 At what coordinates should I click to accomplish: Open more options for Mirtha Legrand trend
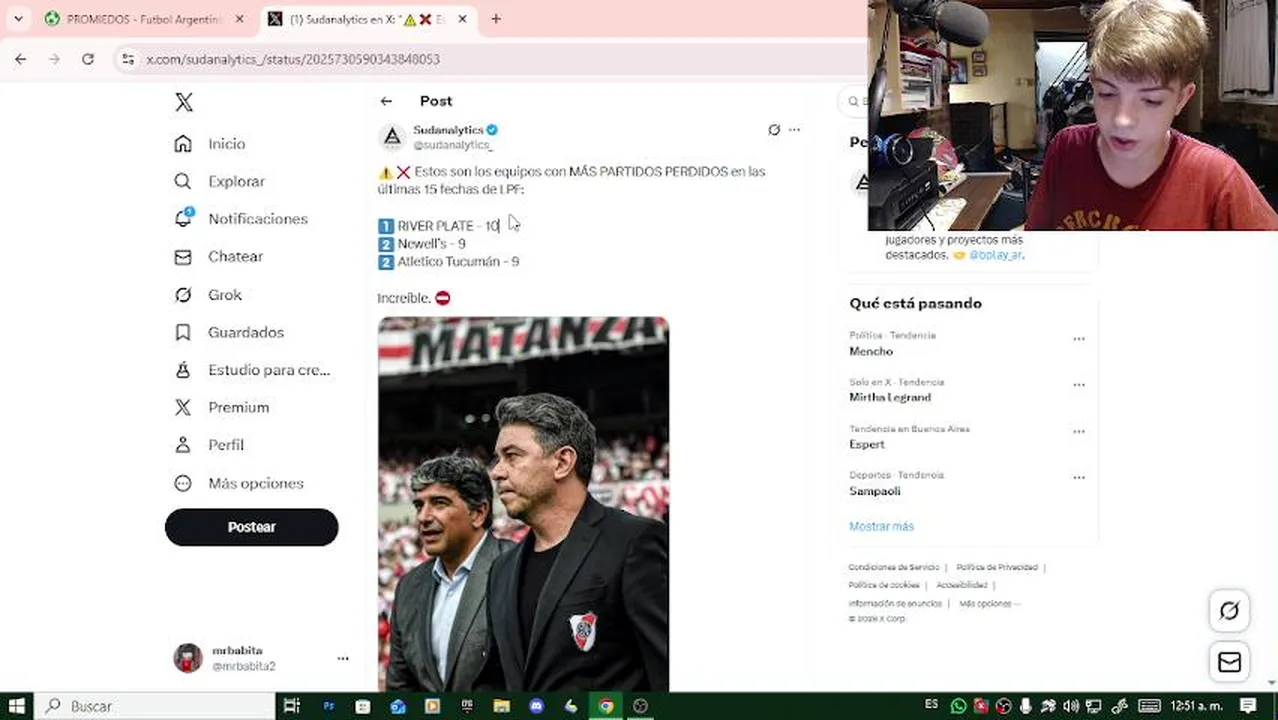pyautogui.click(x=1079, y=385)
